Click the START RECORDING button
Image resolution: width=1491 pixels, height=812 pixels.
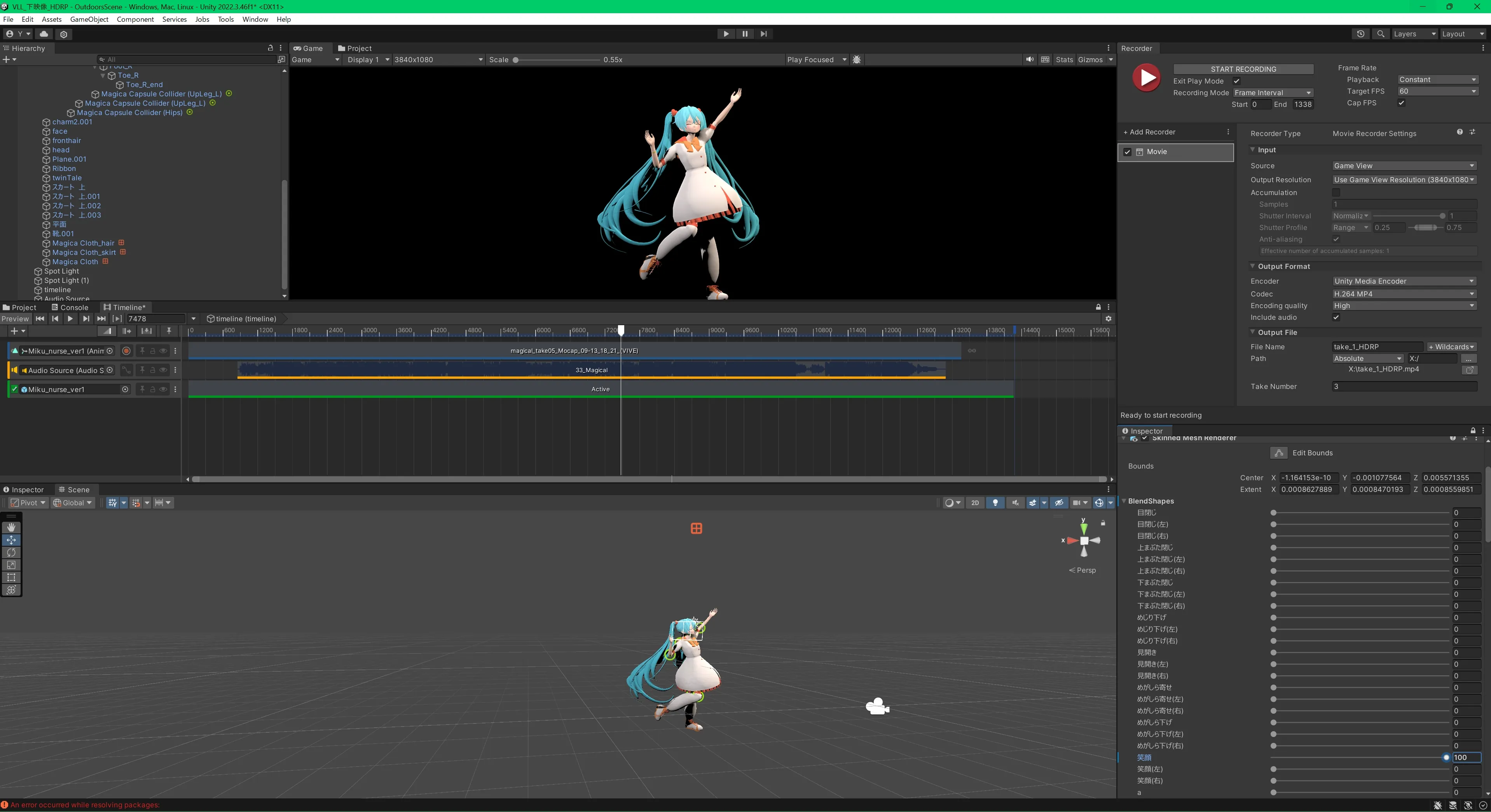click(1243, 69)
